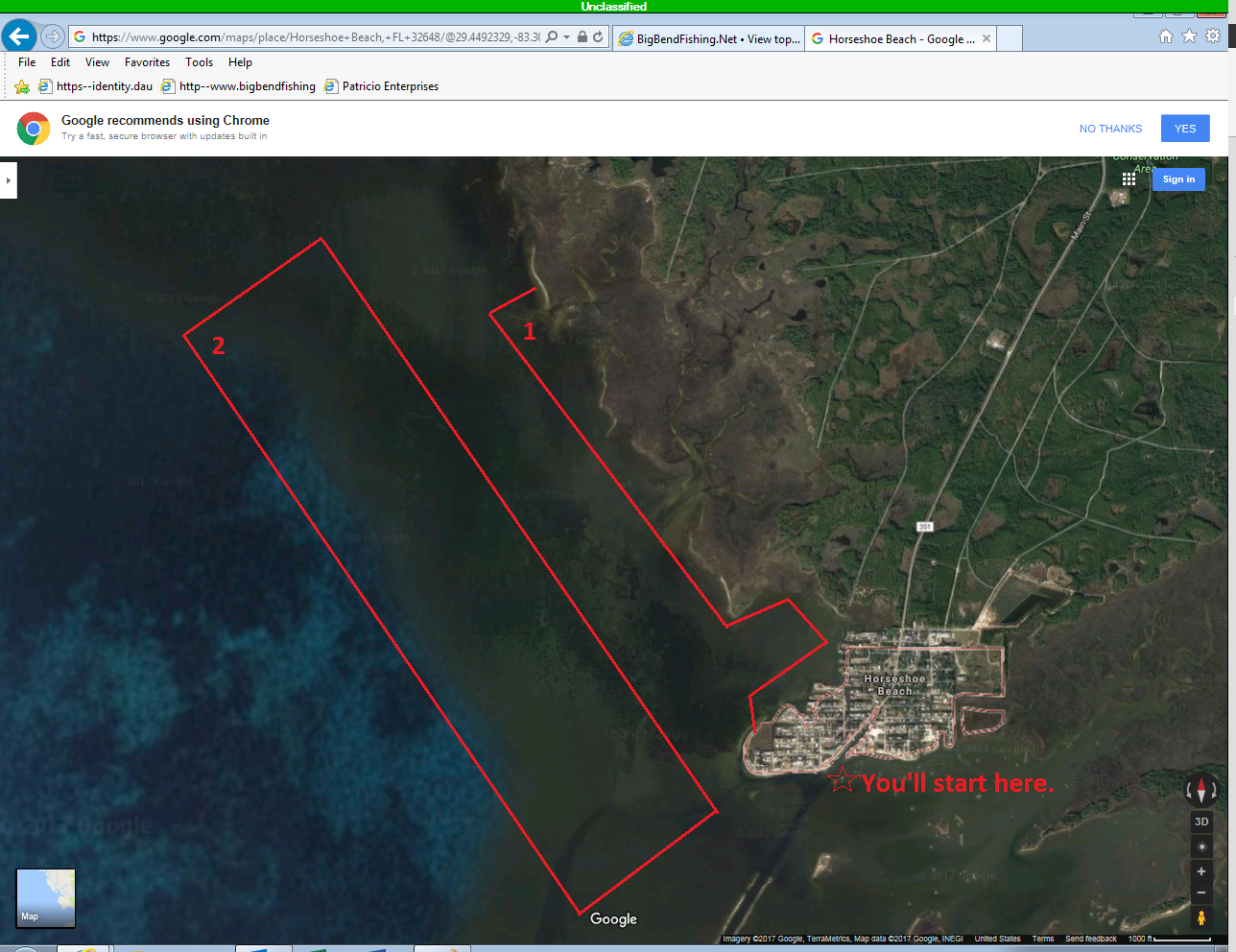Screen dimensions: 1236x952
Task: Click the Refresh icon in address bar
Action: (x=598, y=37)
